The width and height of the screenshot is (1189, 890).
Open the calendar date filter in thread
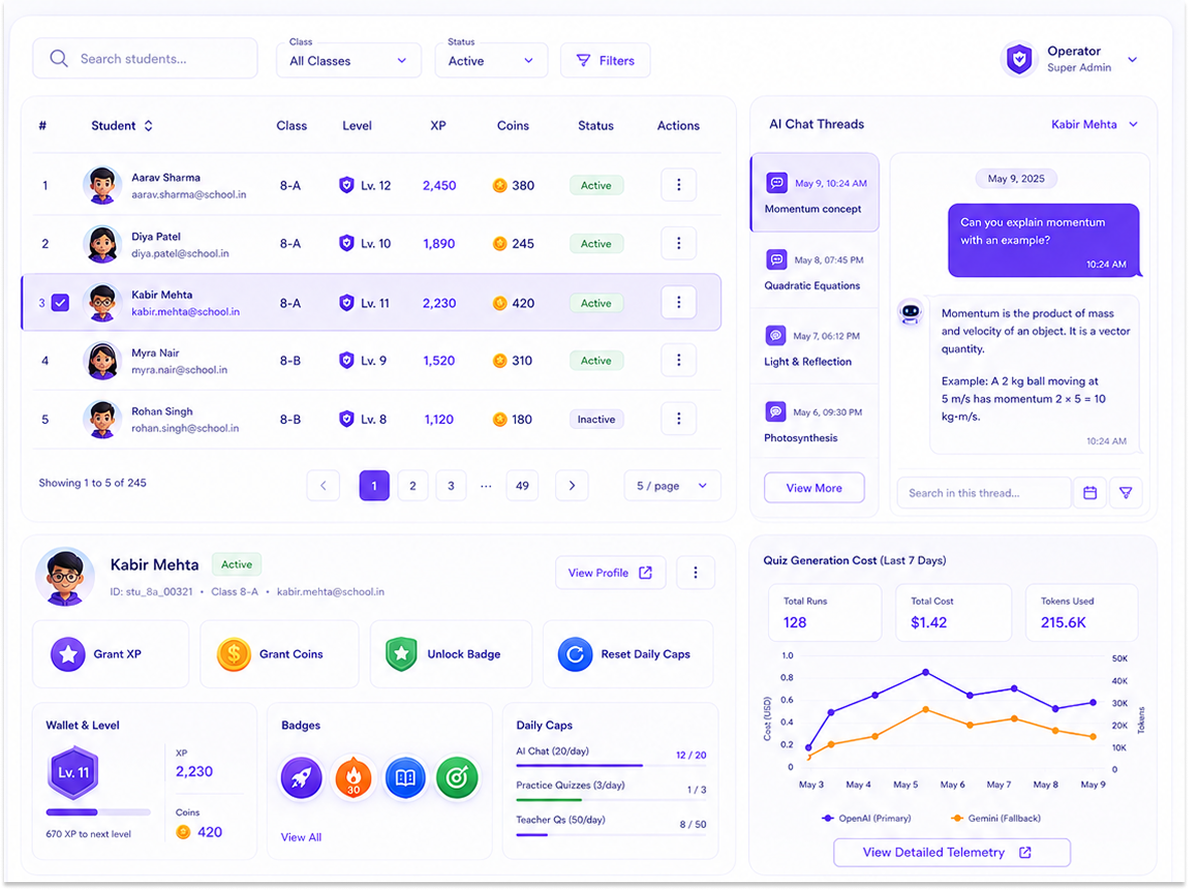tap(1090, 493)
